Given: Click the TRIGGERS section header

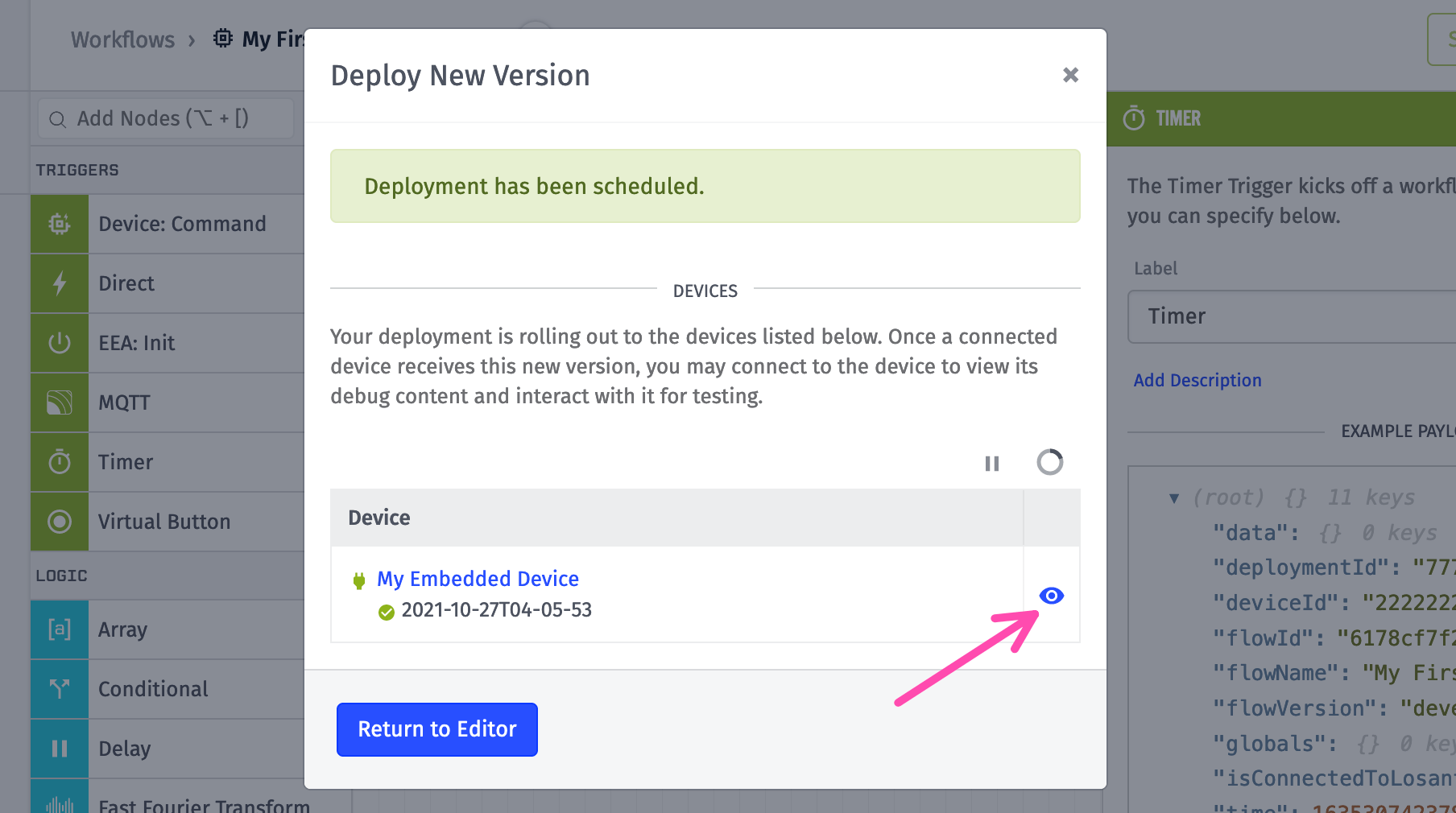Looking at the screenshot, I should 77,170.
